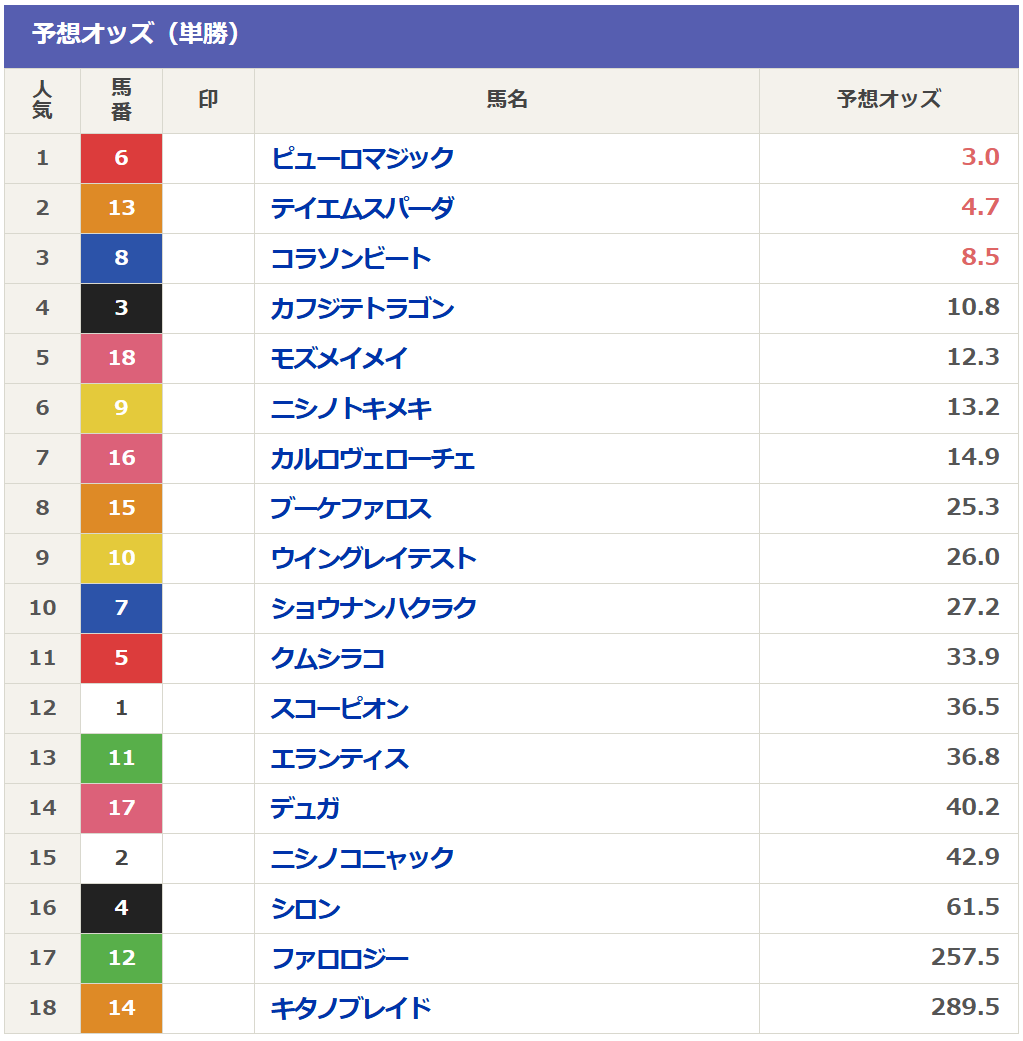Open the ニシノトキメキ link
1023x1041 pixels.
pyautogui.click(x=351, y=408)
